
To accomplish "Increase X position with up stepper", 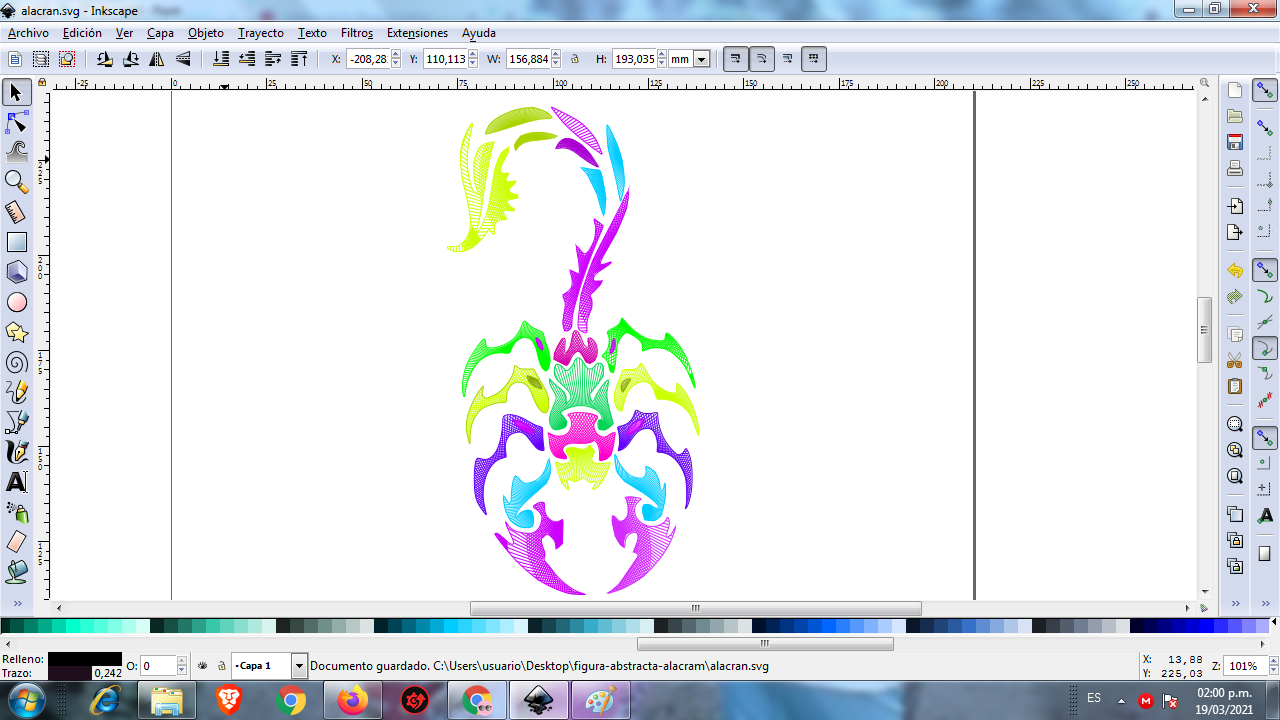I will 396,54.
